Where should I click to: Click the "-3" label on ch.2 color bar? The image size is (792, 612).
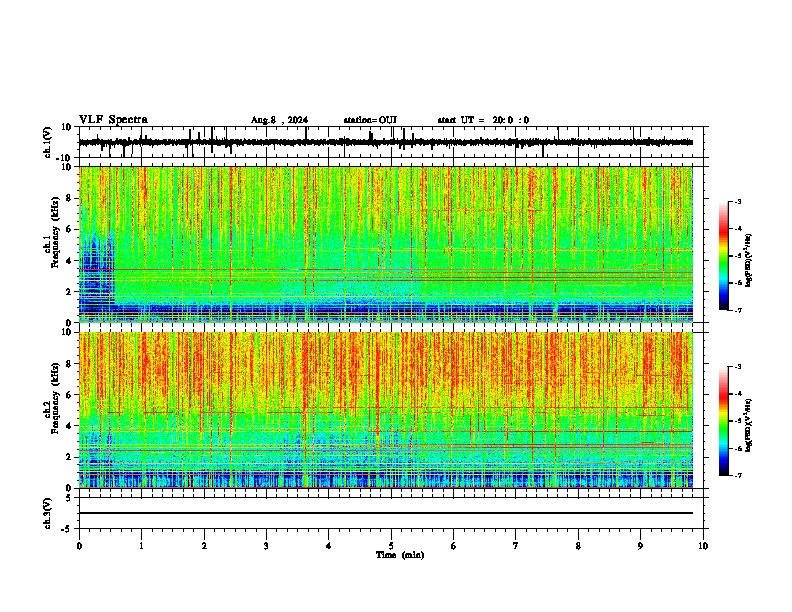[x=738, y=367]
